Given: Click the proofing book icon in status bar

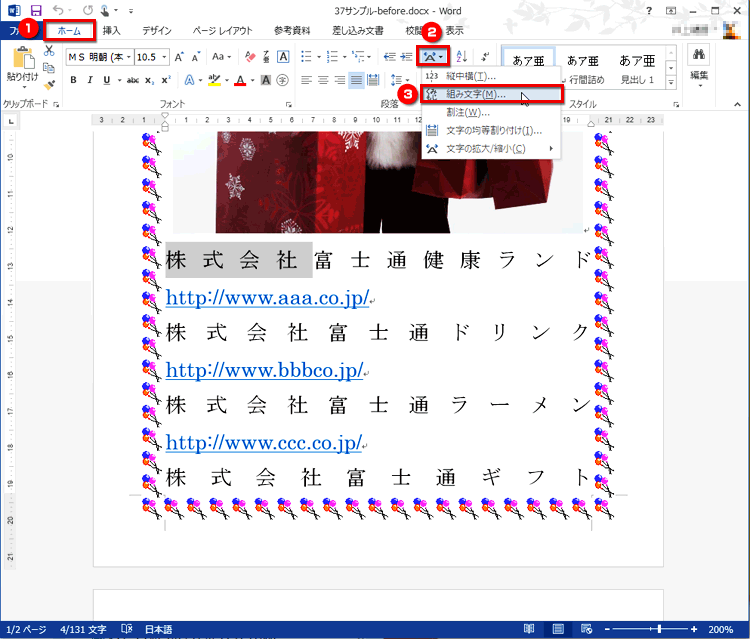Looking at the screenshot, I should click(127, 629).
